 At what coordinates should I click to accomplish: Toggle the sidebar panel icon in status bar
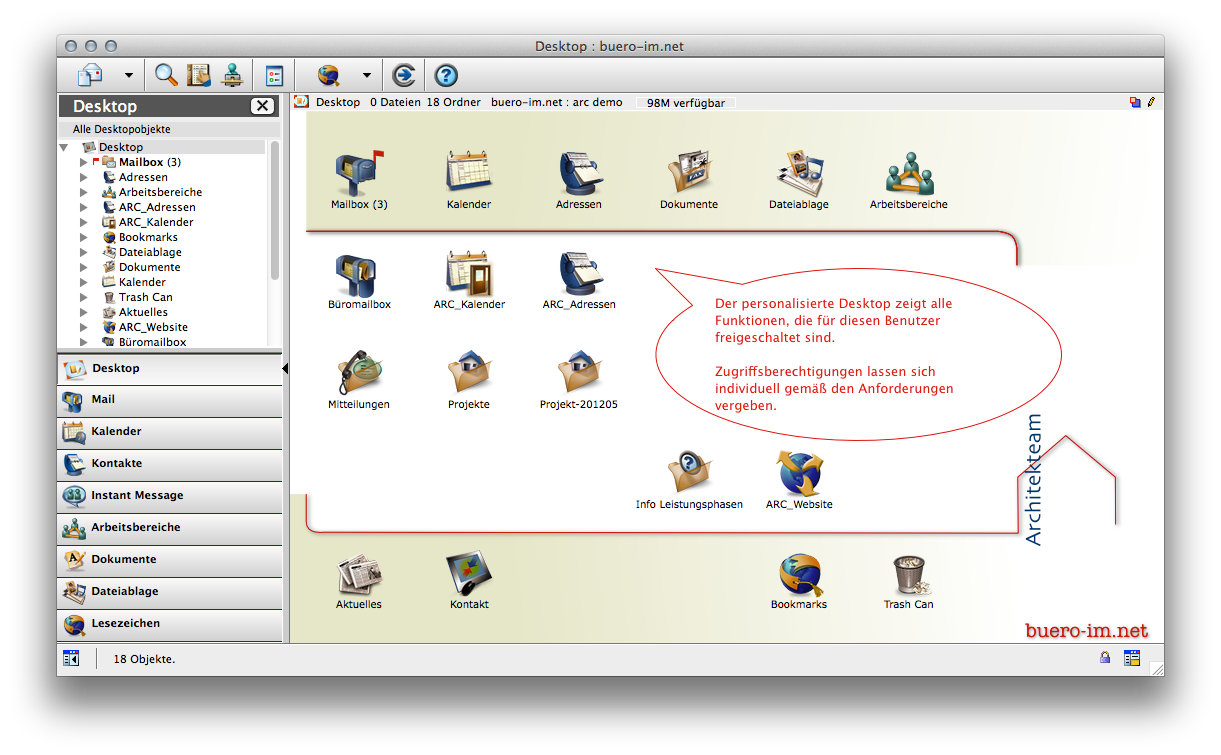pos(71,658)
